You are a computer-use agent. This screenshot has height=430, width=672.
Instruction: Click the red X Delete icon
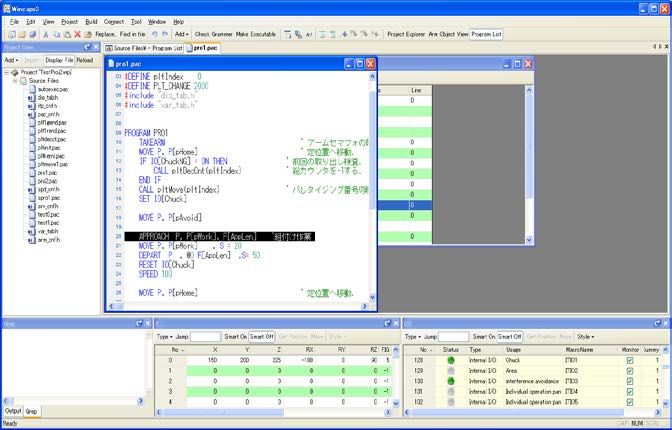point(78,34)
